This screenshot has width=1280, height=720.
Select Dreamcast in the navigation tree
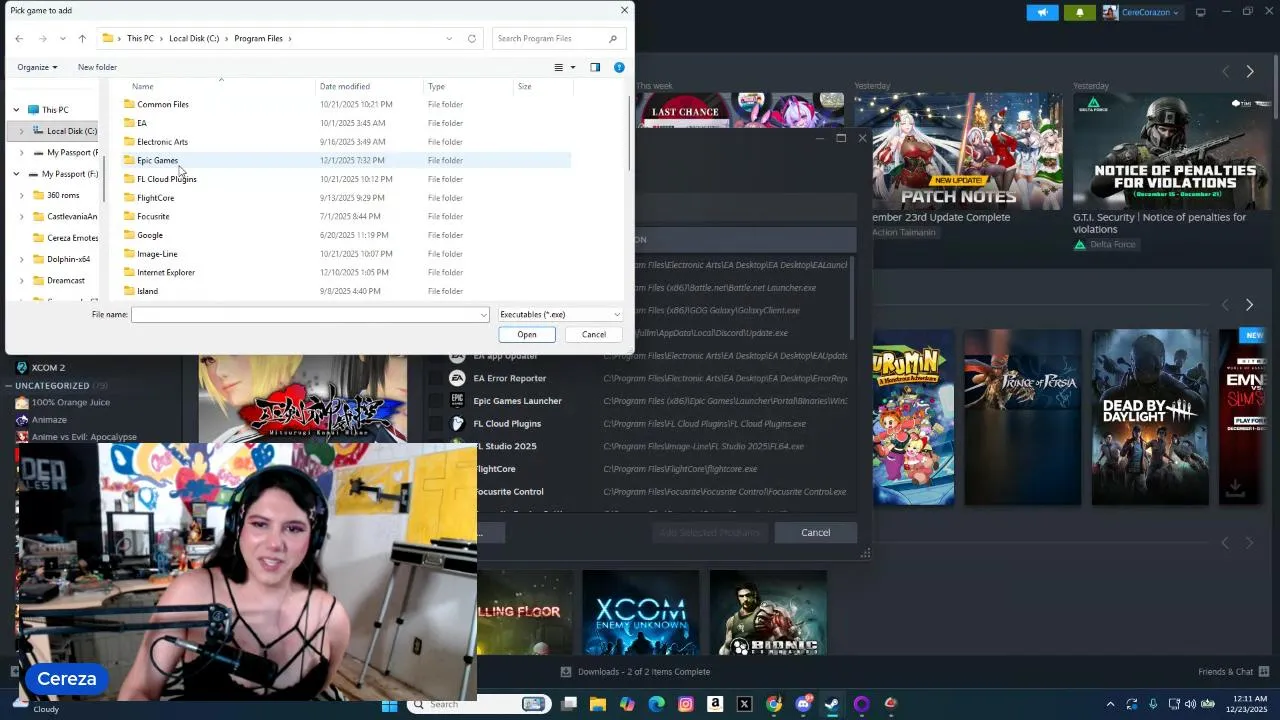[x=66, y=280]
